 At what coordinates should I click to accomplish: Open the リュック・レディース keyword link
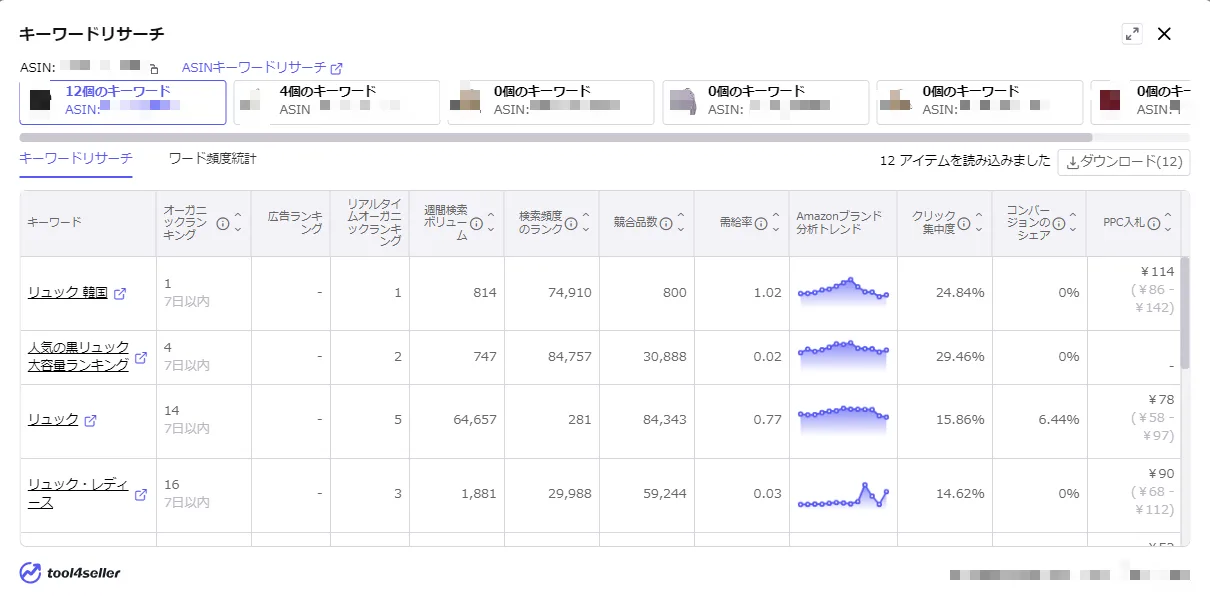click(78, 494)
